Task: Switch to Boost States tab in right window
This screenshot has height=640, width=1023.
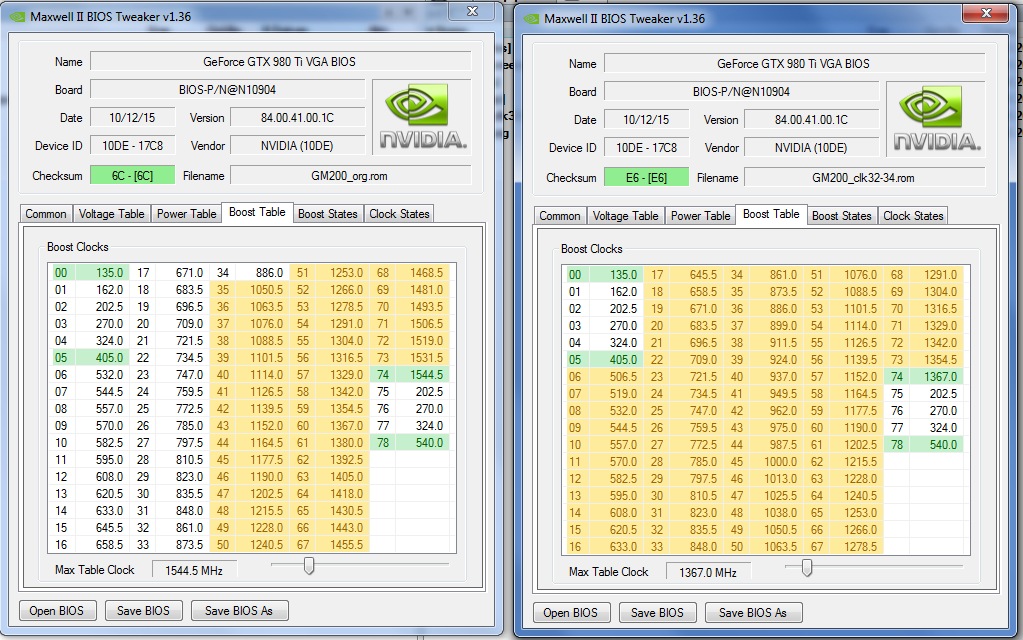Action: (x=842, y=216)
